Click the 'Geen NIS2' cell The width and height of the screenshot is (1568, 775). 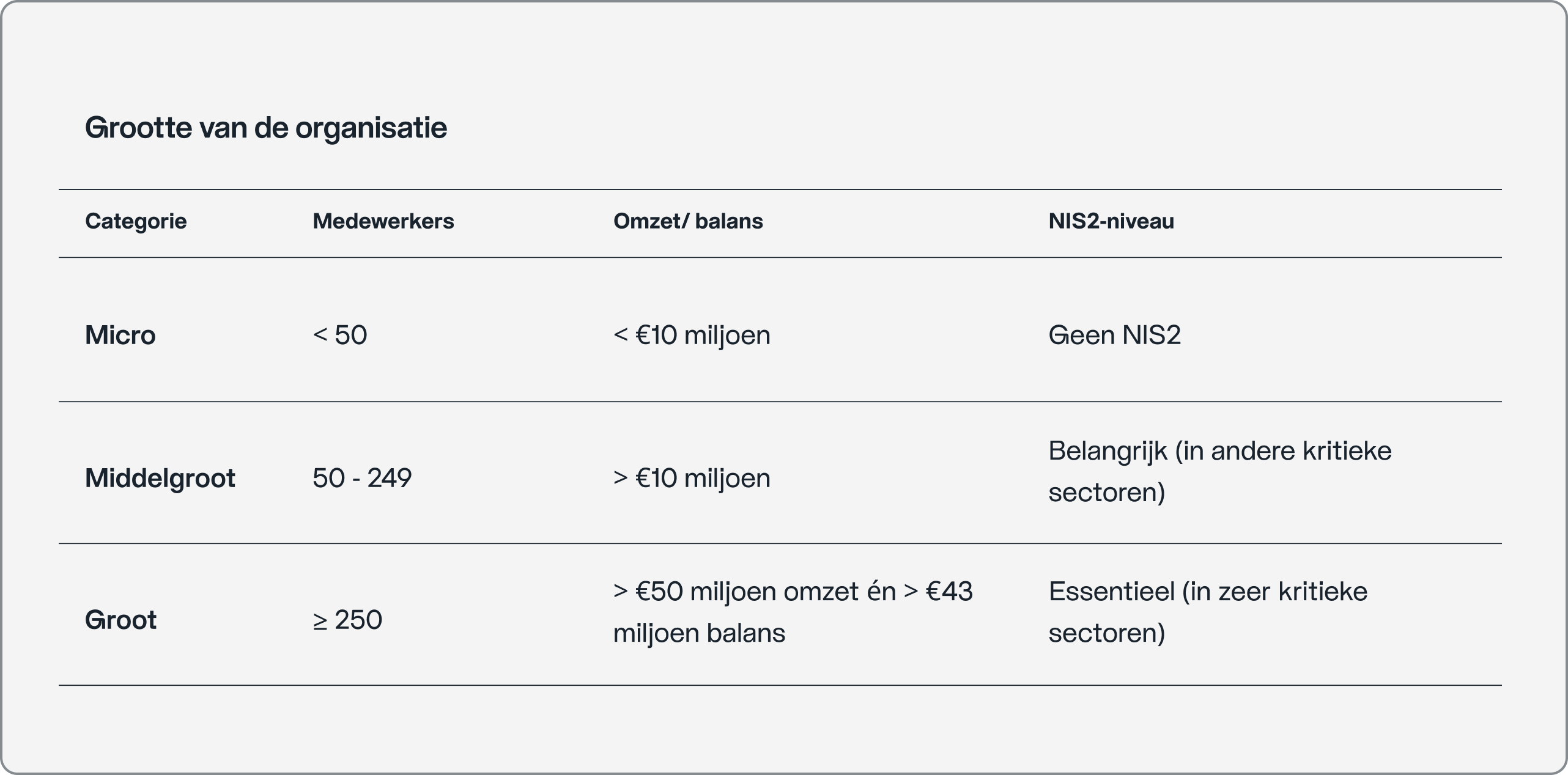tap(1114, 335)
